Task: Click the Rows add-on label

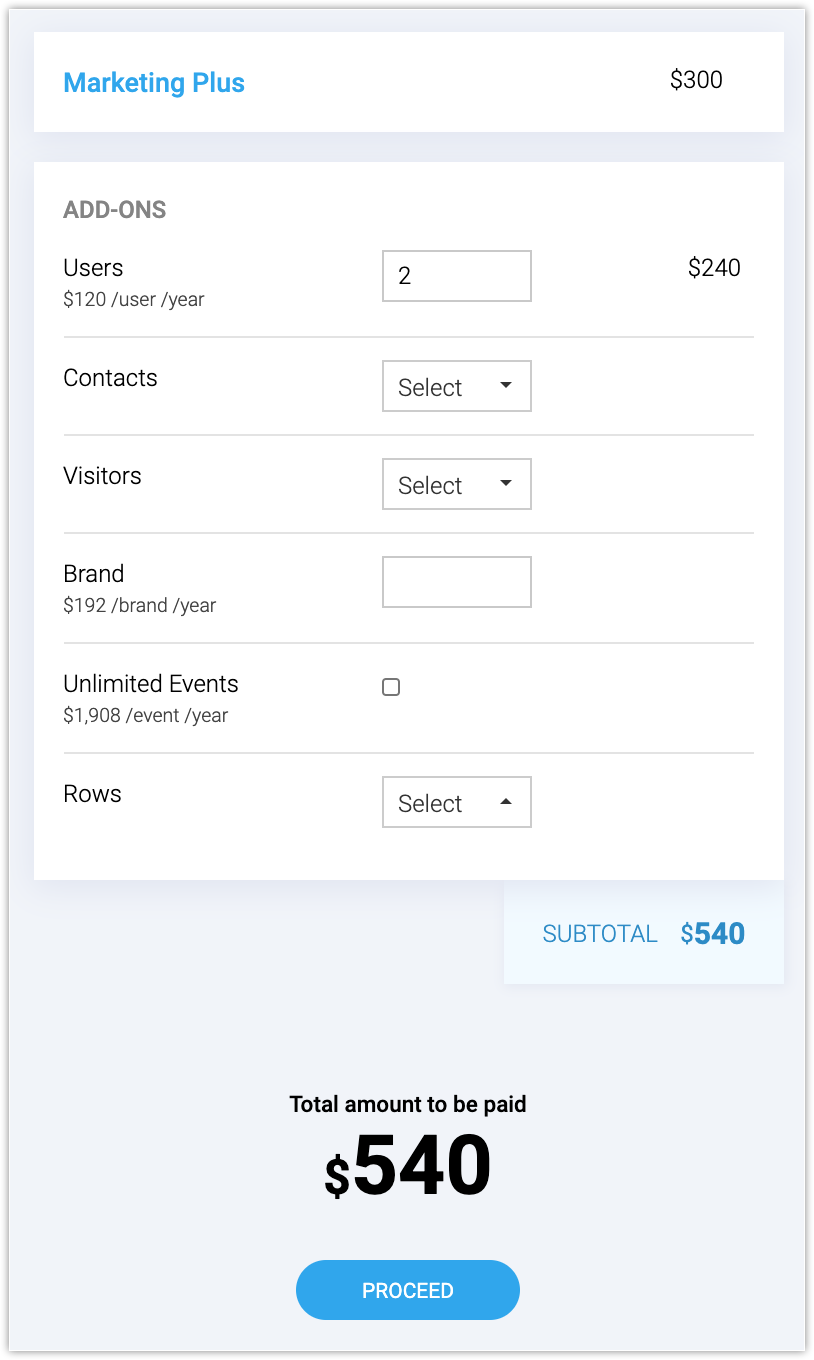Action: (92, 794)
